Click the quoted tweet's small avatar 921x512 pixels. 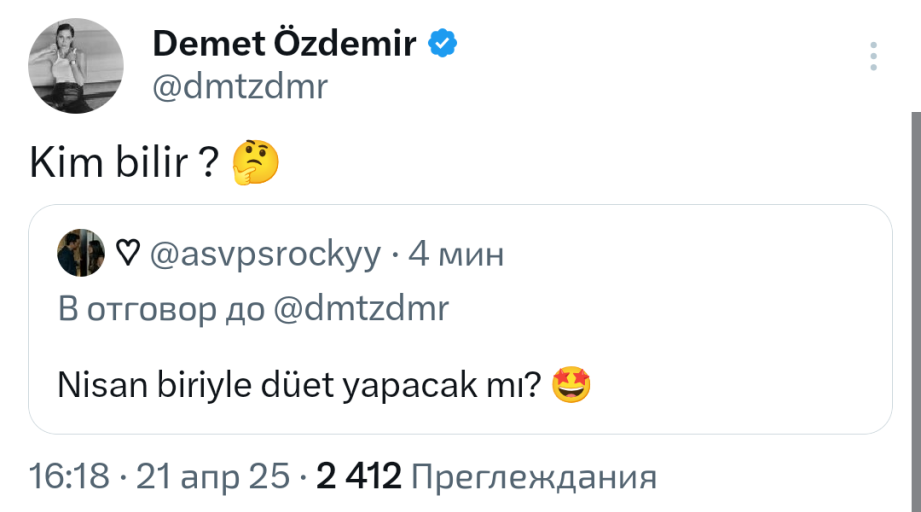[x=80, y=252]
